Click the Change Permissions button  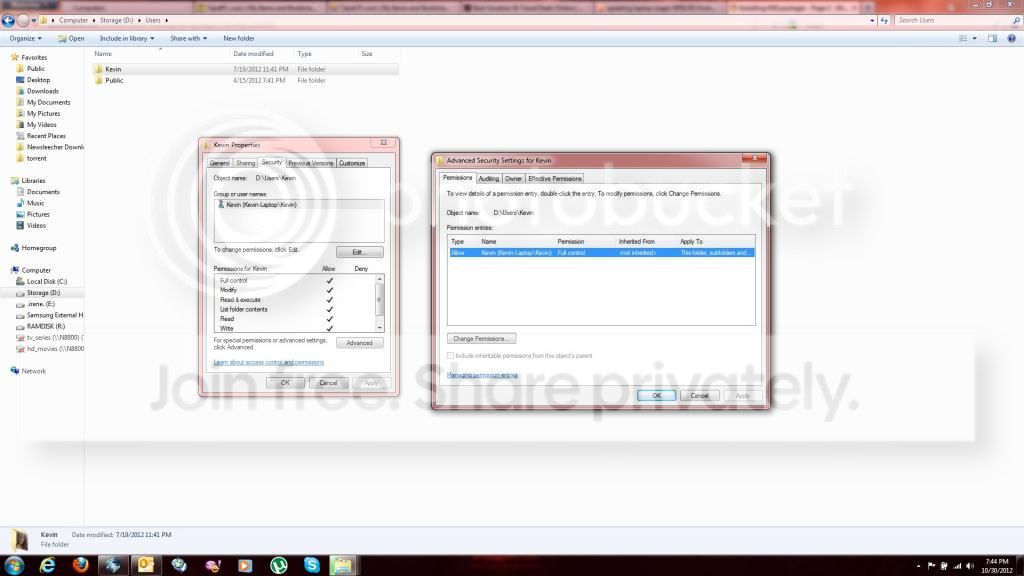coord(481,338)
